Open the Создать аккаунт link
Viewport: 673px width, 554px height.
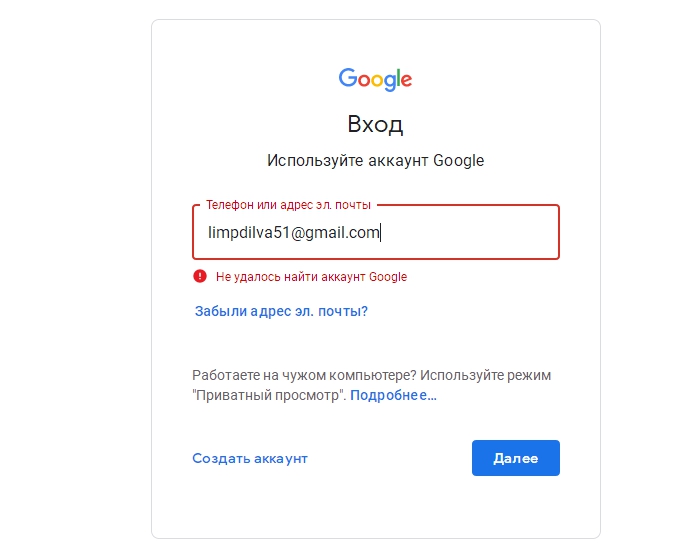(250, 458)
